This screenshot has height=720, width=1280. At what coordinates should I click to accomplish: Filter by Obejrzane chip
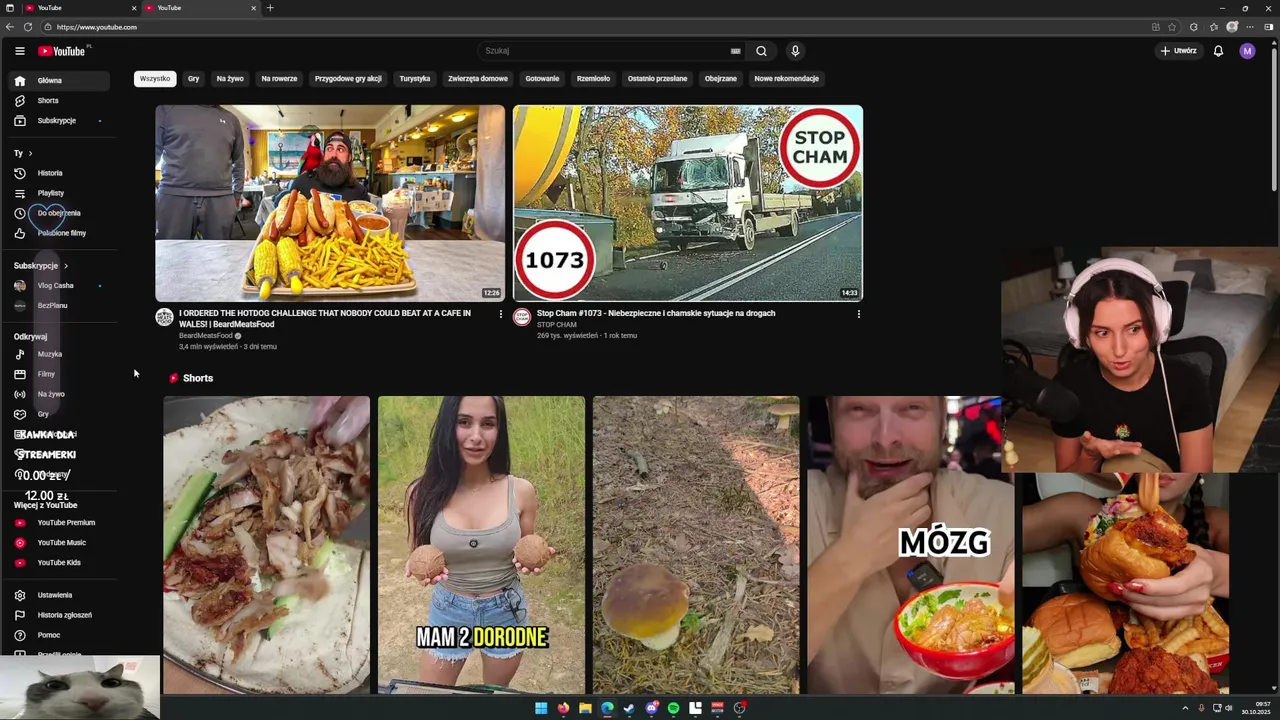tap(720, 79)
